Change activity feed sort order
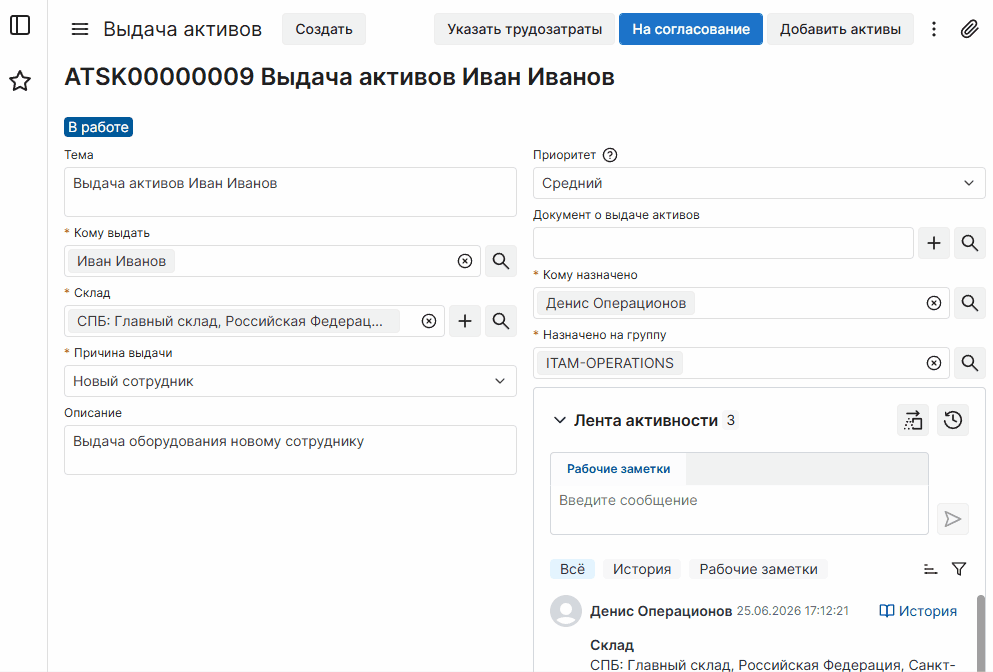Image resolution: width=993 pixels, height=672 pixels. click(930, 569)
